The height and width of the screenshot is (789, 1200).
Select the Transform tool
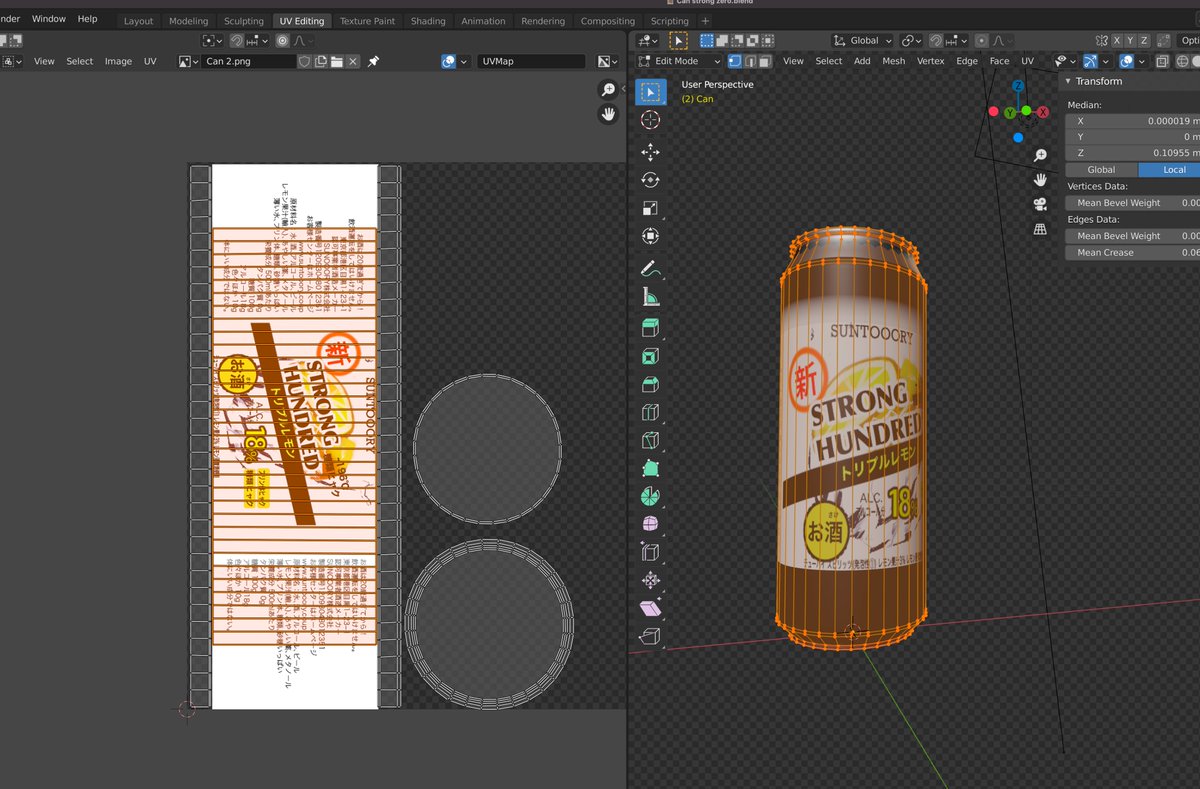click(x=650, y=237)
